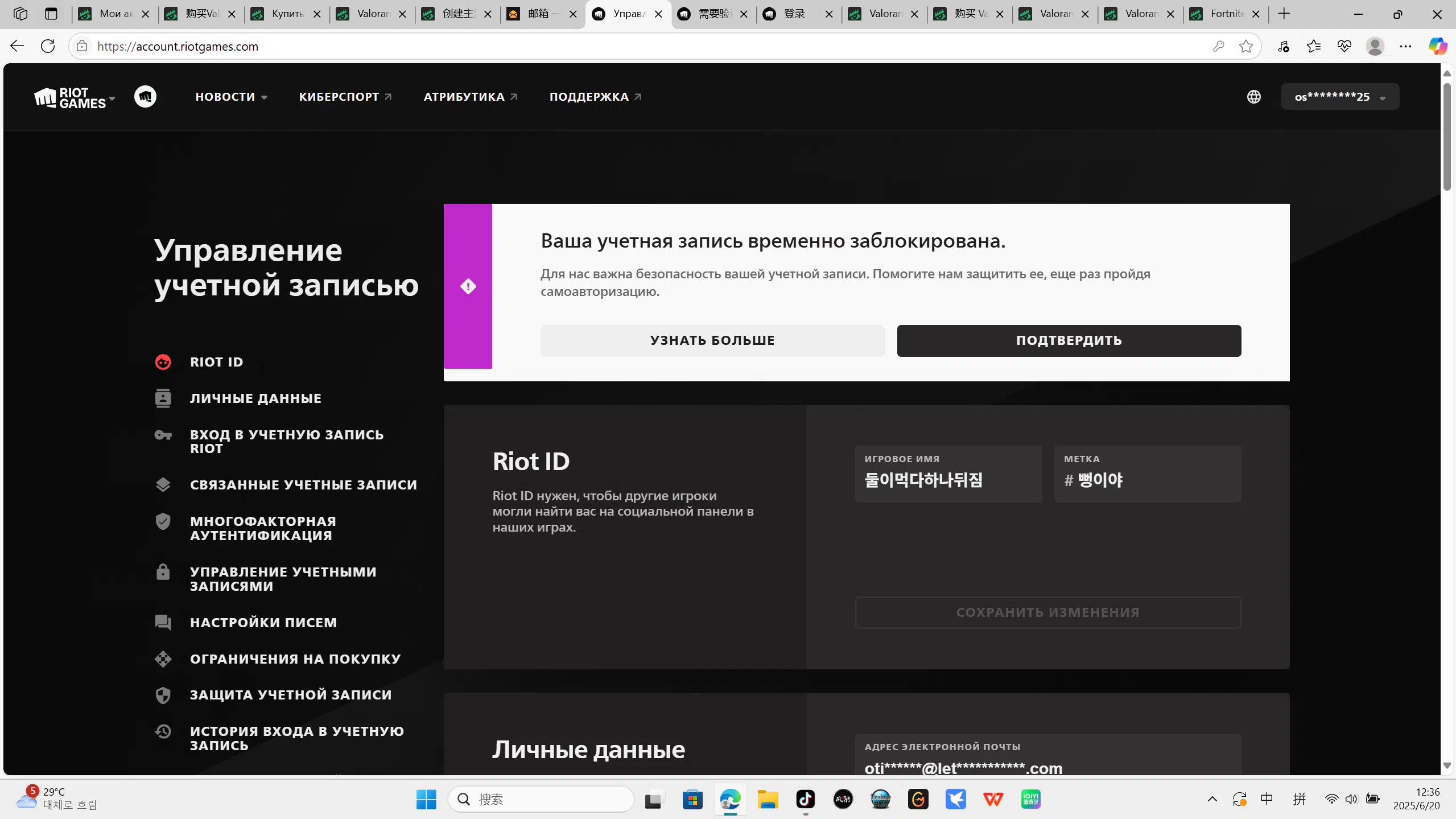This screenshot has height=819, width=1456.
Task: View site information lock icon
Action: coord(82,46)
